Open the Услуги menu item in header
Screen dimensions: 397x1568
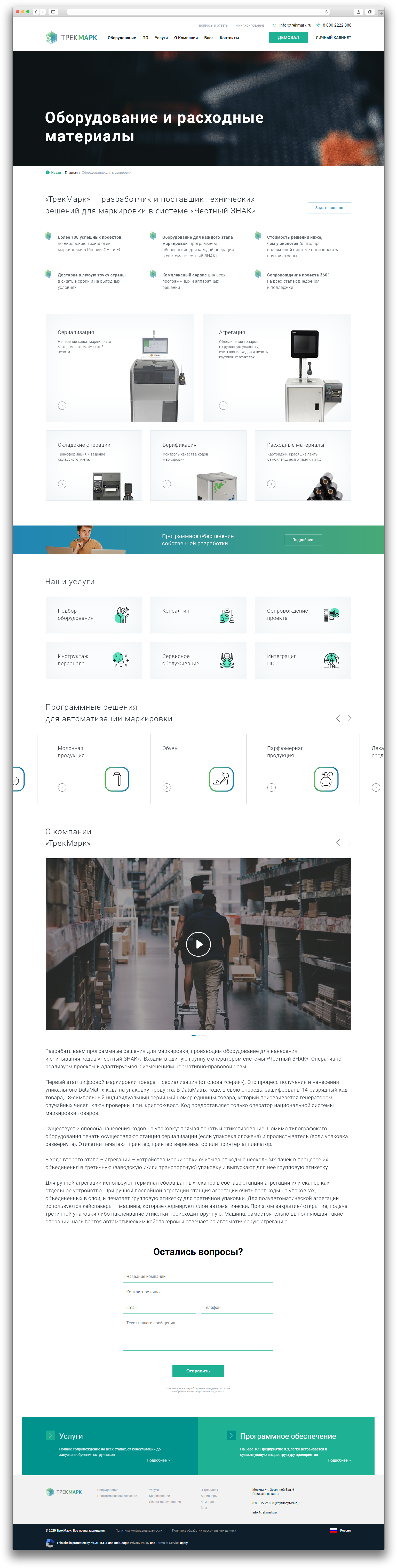[x=161, y=38]
